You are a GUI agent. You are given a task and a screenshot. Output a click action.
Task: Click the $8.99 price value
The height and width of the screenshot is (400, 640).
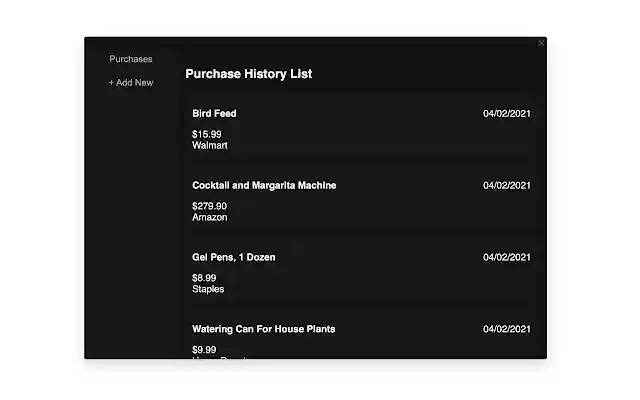tap(204, 278)
